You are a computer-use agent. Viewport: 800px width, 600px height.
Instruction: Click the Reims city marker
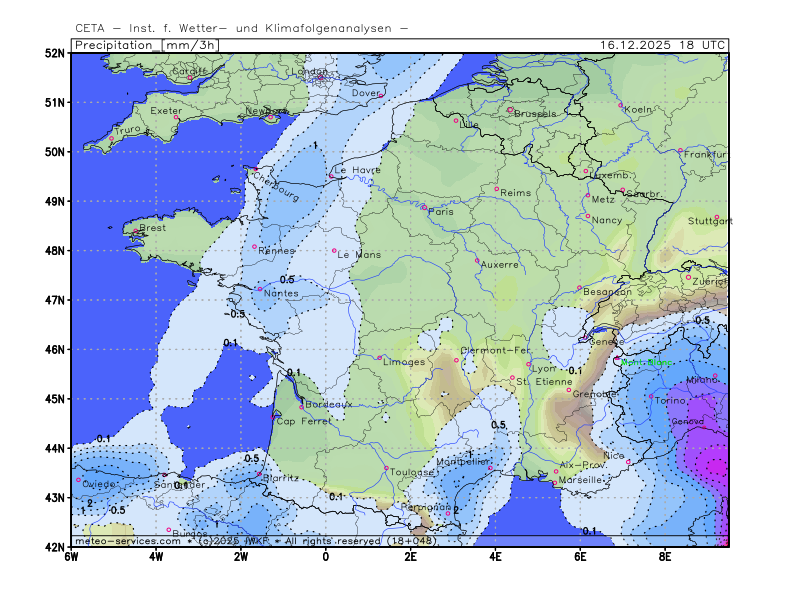click(496, 188)
